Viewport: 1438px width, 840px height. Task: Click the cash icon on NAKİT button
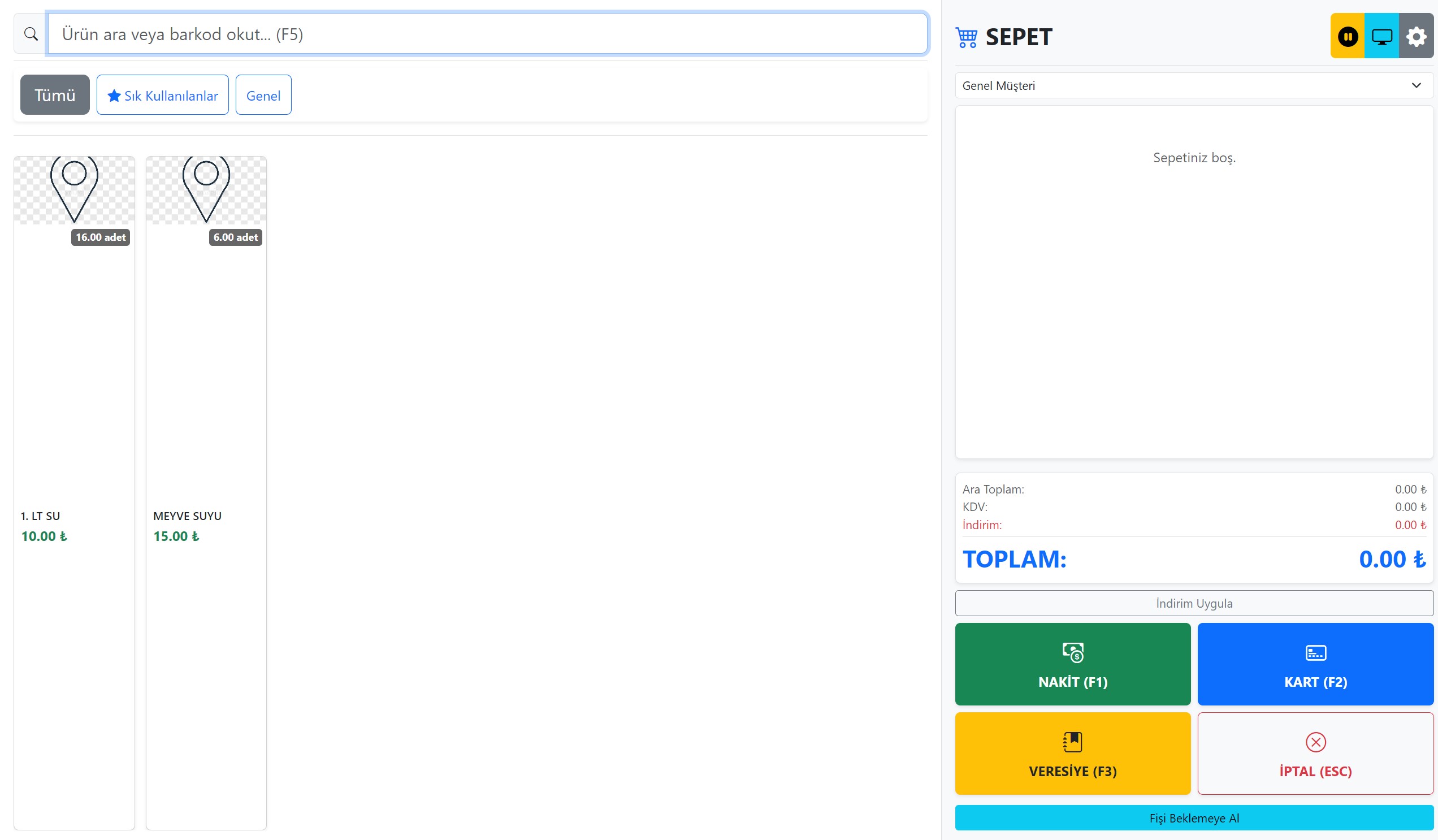point(1072,652)
